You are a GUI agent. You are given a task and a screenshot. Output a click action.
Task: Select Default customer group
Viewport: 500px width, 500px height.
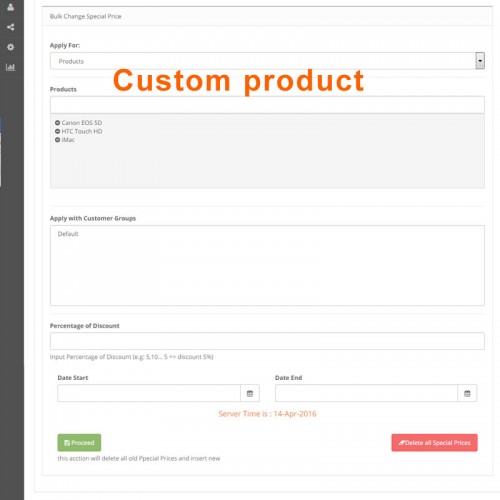(68, 234)
